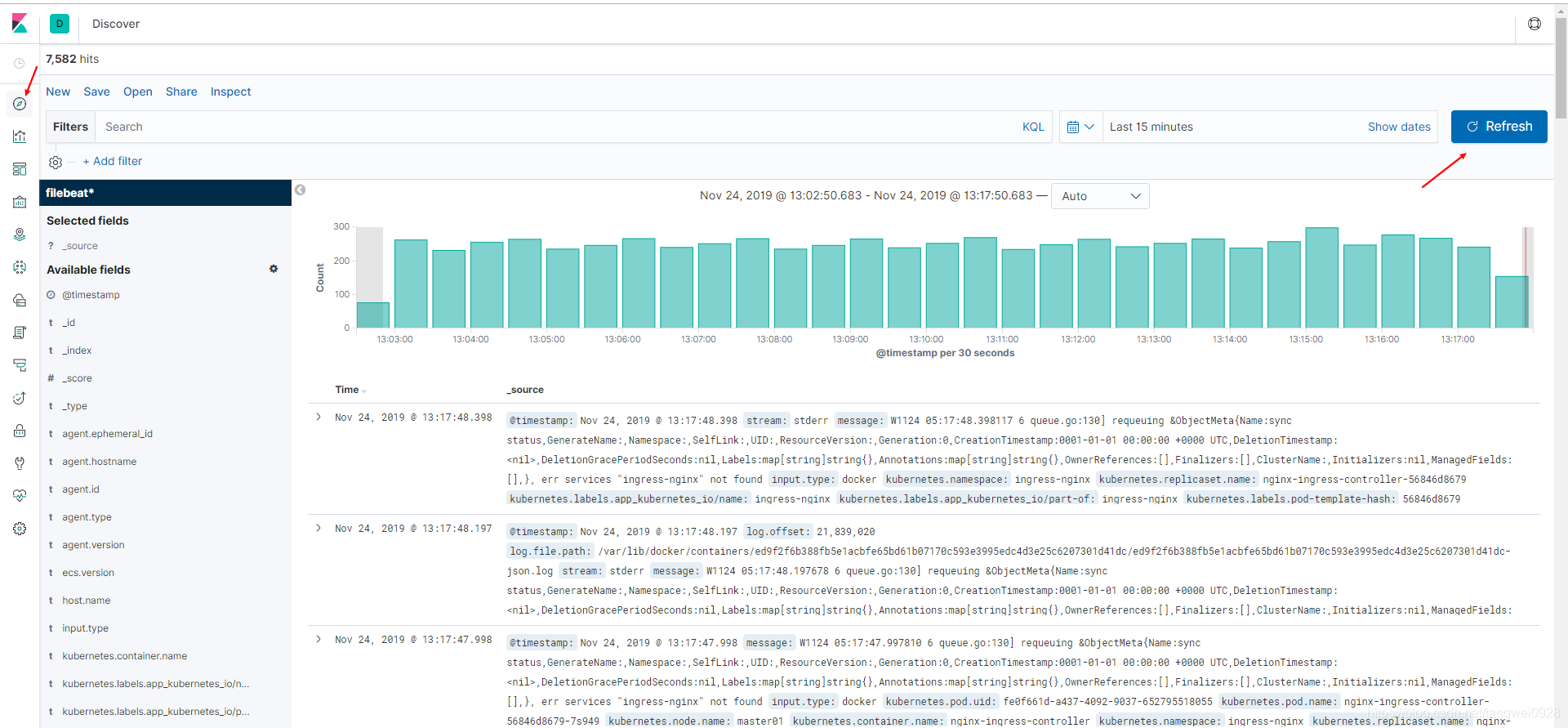
Task: Open Canvas icon in sidebar
Action: click(20, 202)
